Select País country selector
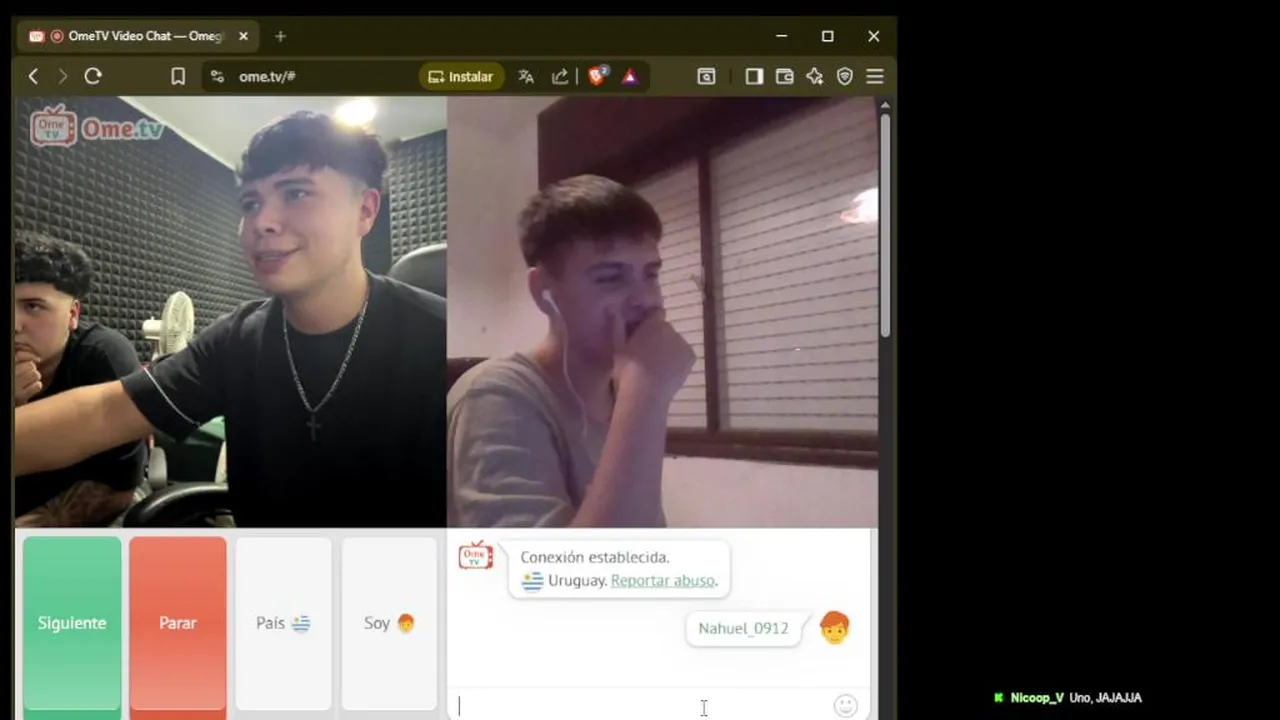 (x=283, y=623)
